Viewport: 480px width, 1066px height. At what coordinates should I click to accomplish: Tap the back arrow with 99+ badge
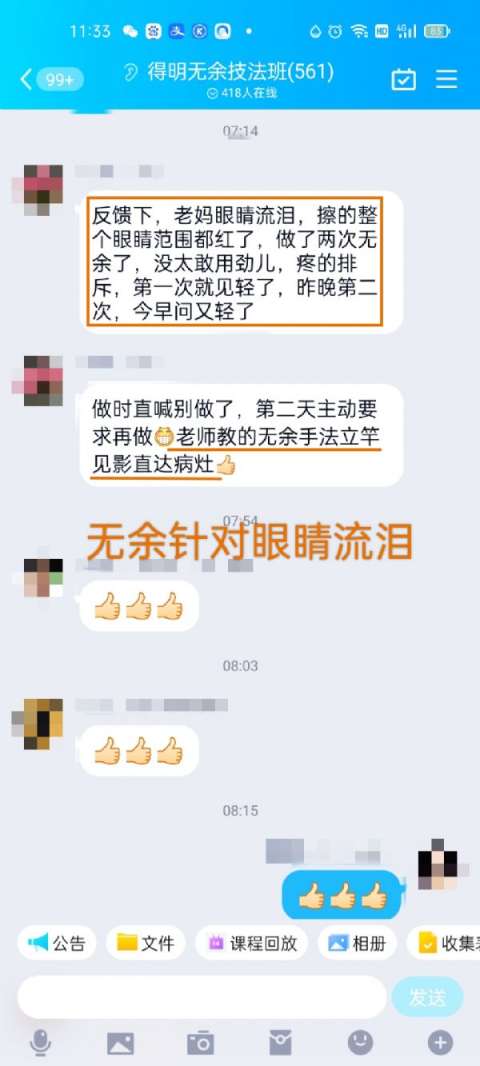[x=51, y=80]
